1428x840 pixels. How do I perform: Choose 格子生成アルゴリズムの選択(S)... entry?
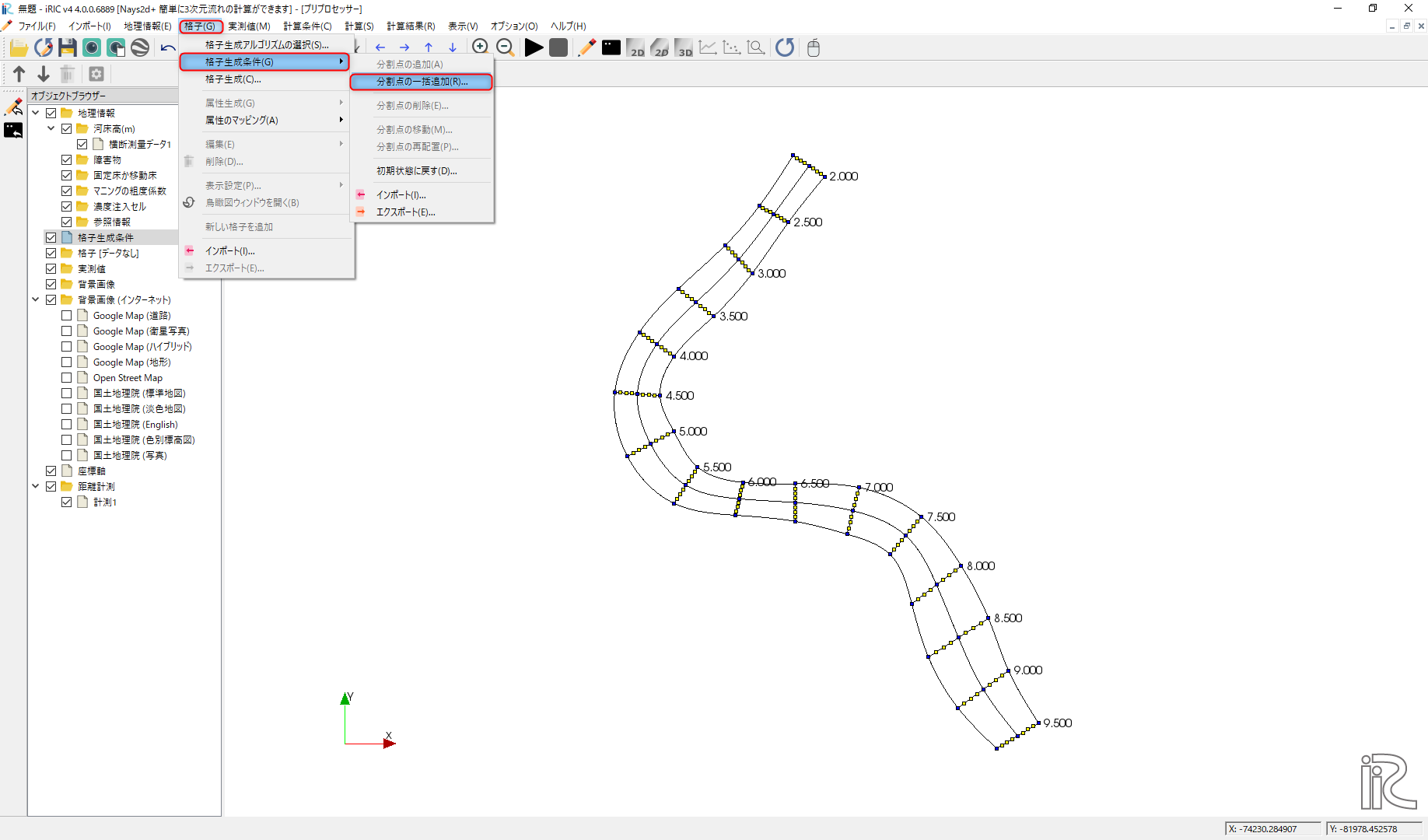click(267, 45)
